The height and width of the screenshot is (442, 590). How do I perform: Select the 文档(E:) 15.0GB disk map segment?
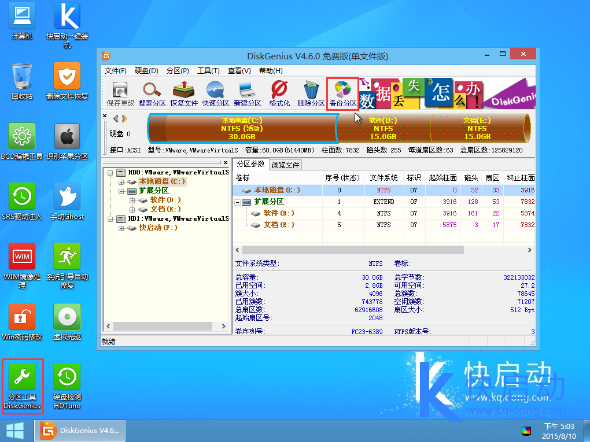coord(477,129)
